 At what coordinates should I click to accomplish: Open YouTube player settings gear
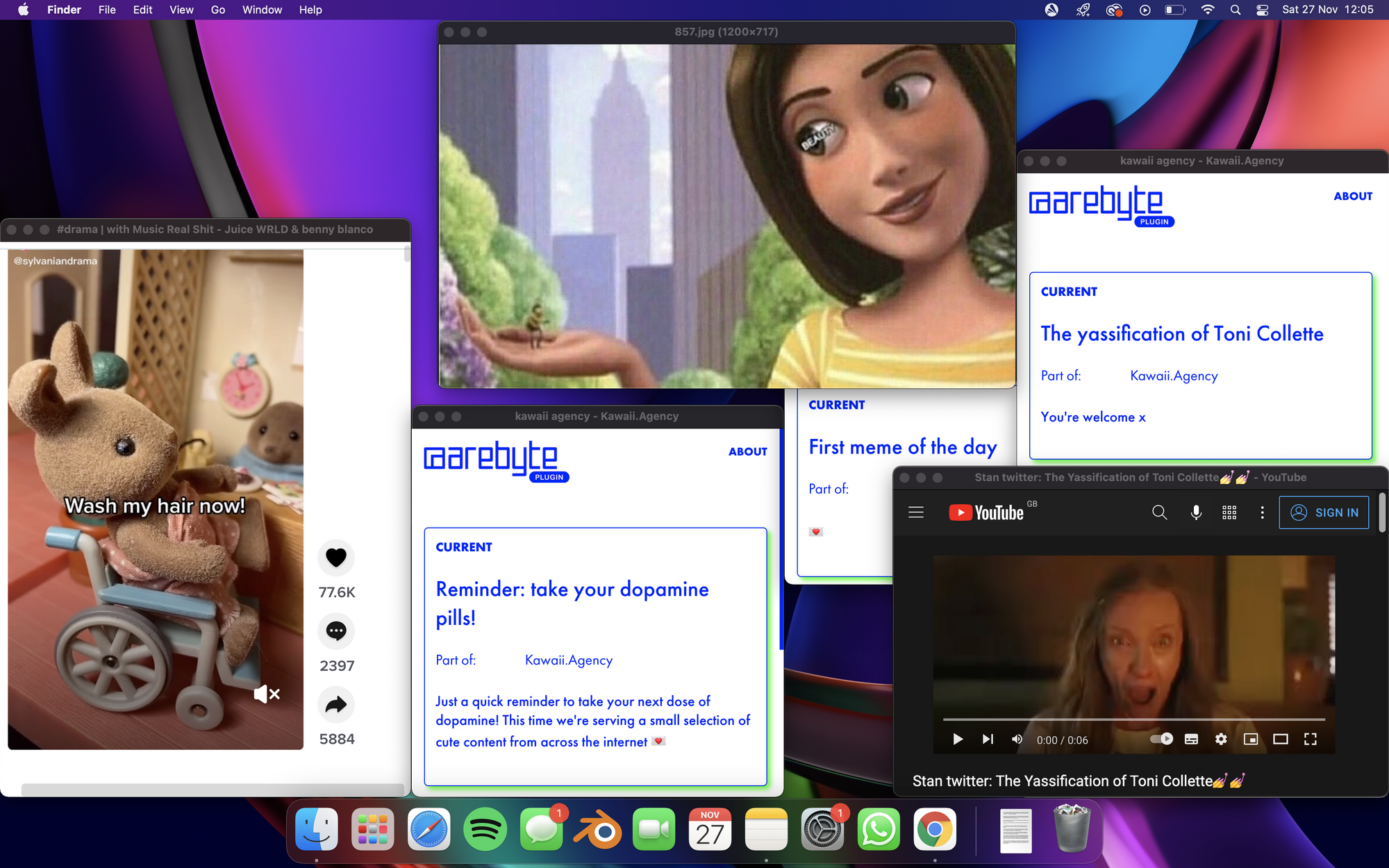(1221, 739)
